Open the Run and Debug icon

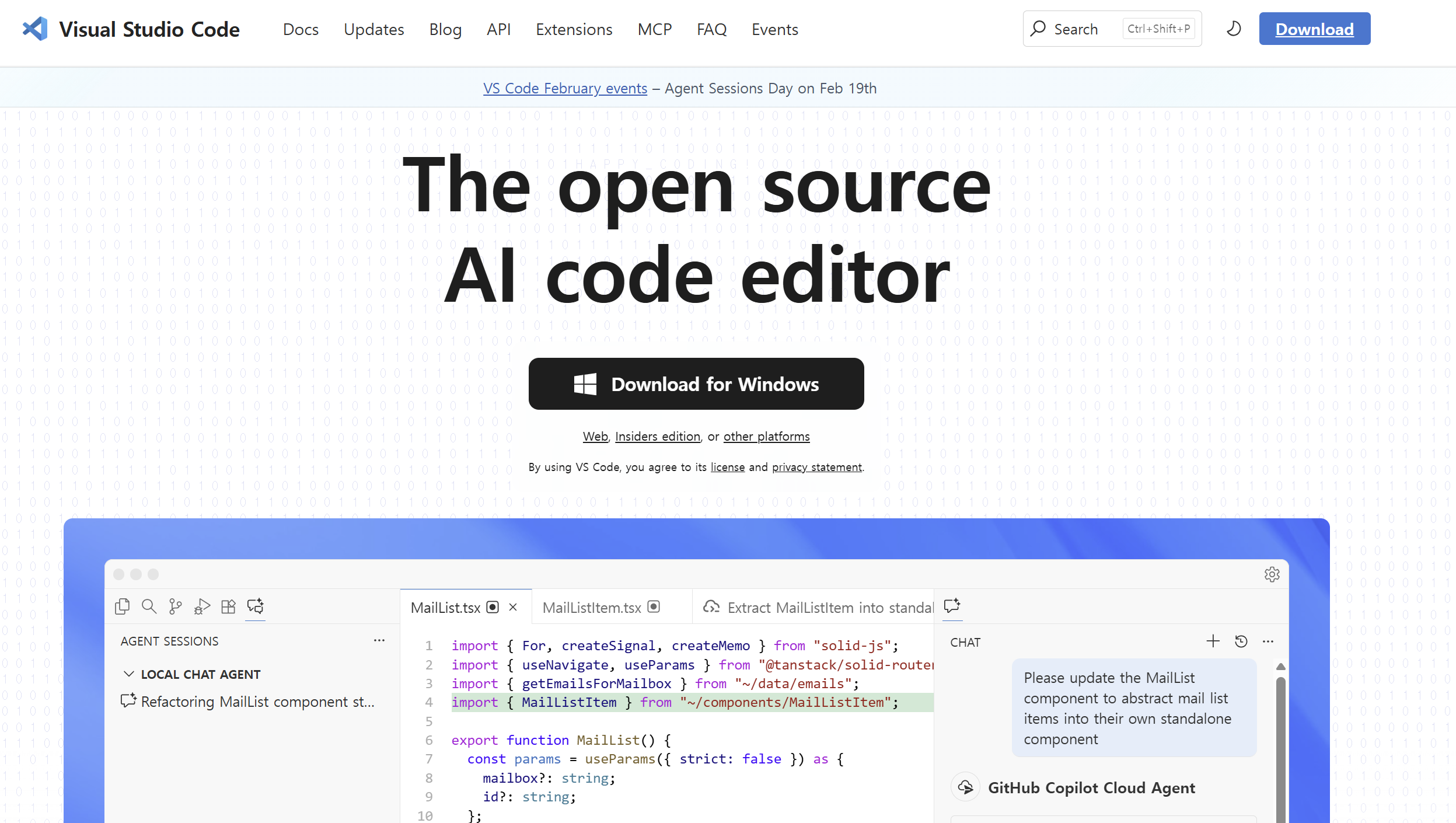point(202,606)
